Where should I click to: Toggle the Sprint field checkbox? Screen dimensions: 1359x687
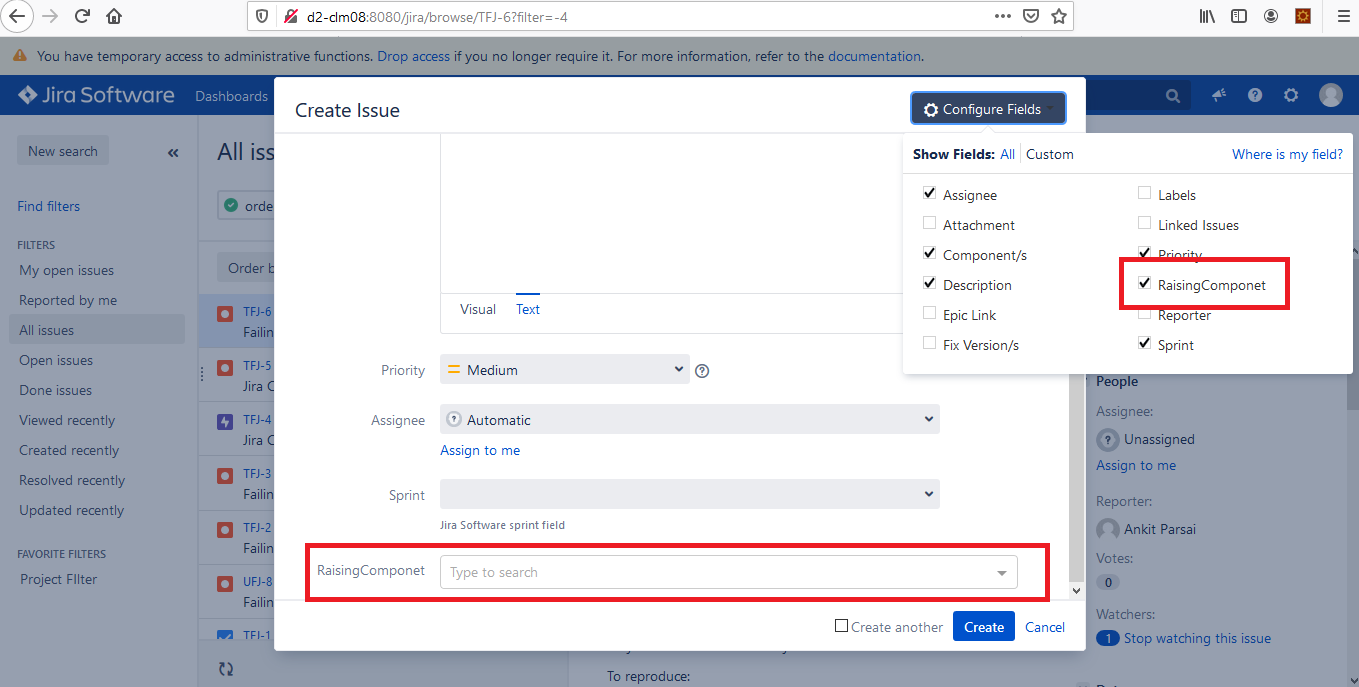click(1145, 344)
